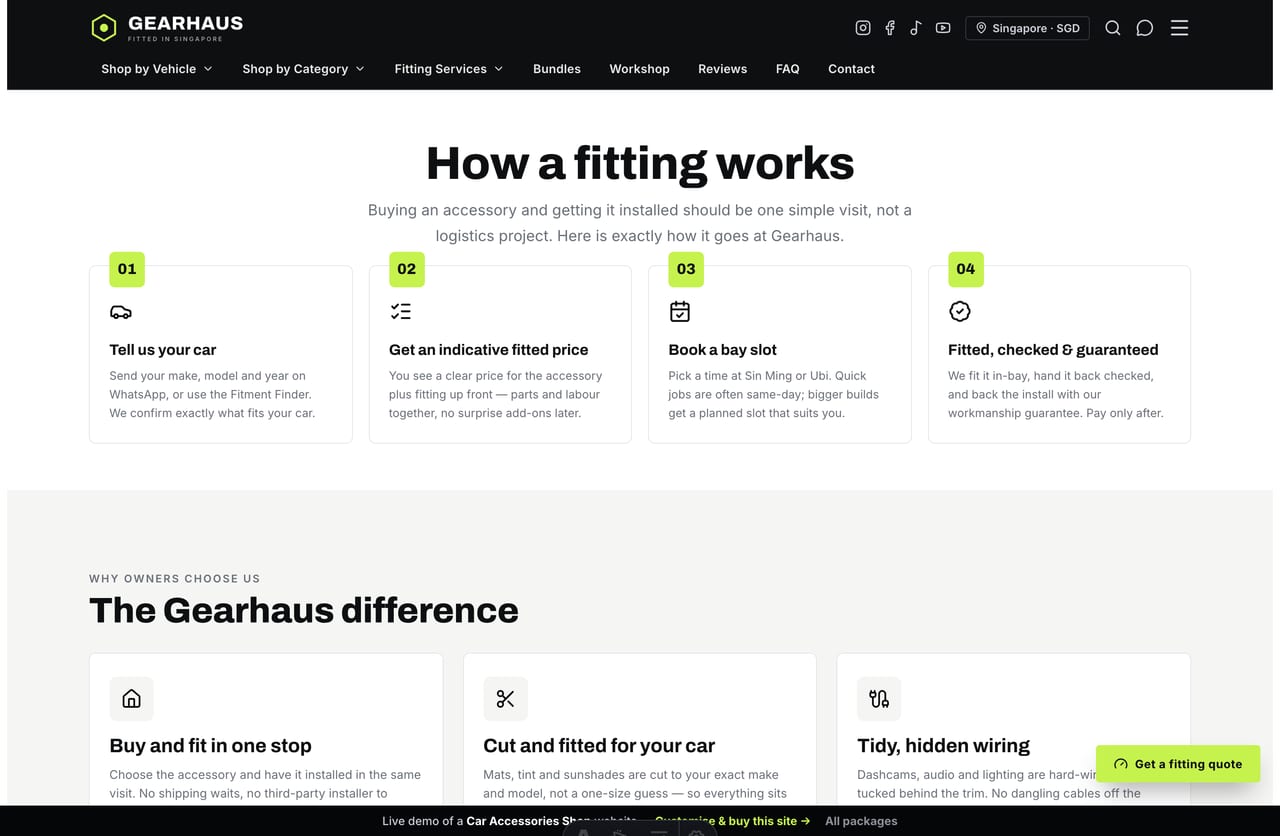Click the 02 step number badge

pos(406,269)
